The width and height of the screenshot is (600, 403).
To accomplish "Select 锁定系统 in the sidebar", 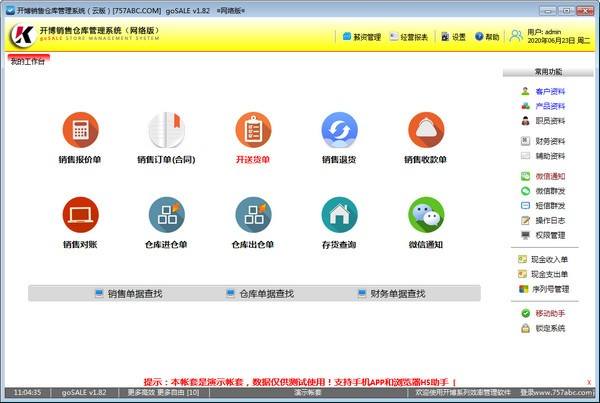I will click(x=549, y=328).
